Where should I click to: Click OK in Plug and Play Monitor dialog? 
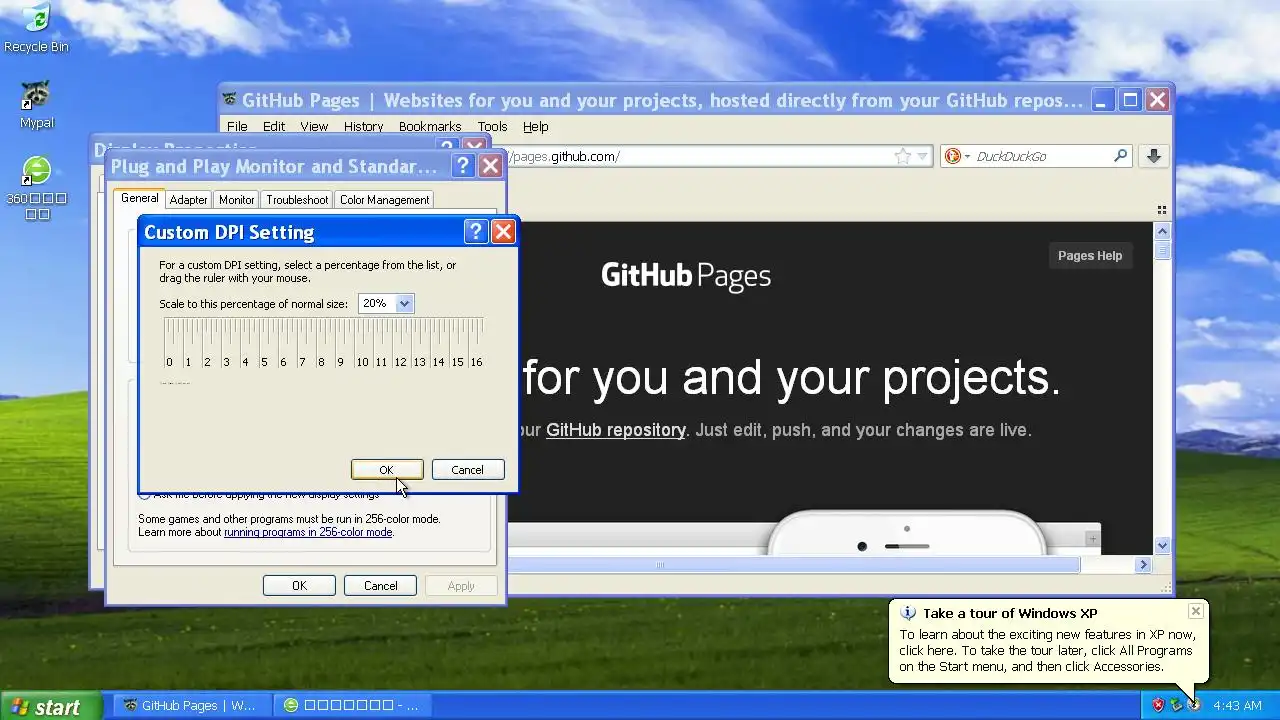pos(299,586)
